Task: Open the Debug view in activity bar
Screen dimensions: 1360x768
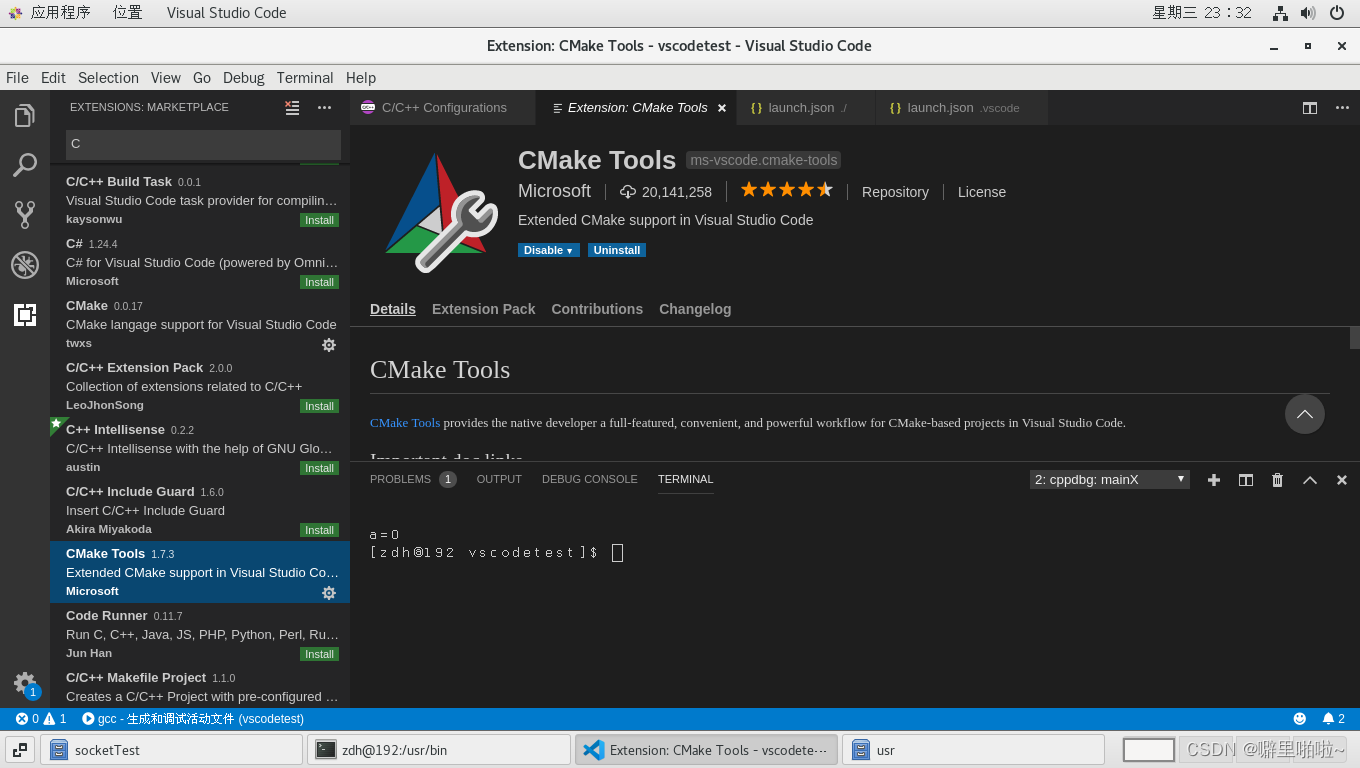Action: 25,265
